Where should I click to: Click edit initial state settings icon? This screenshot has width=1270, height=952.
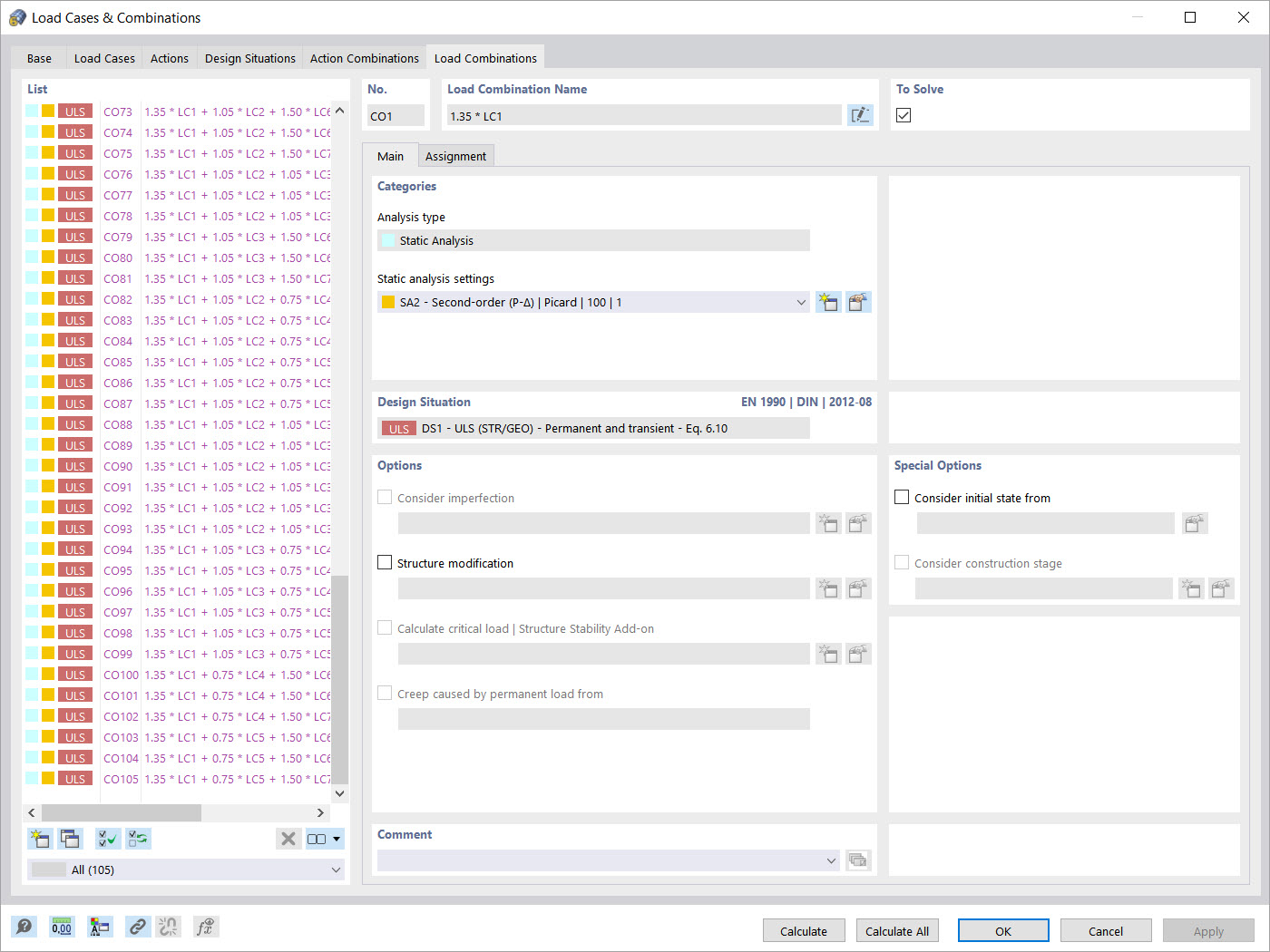pos(1196,523)
